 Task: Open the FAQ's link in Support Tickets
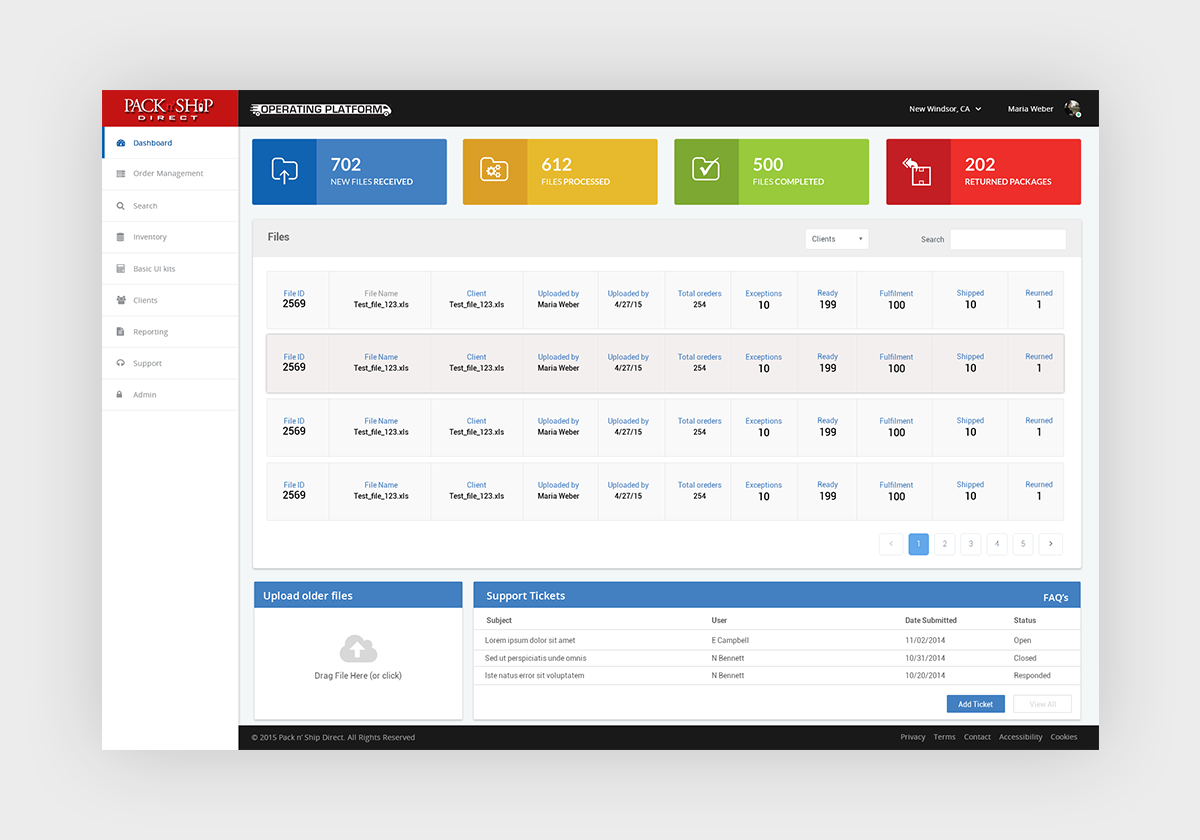1055,598
